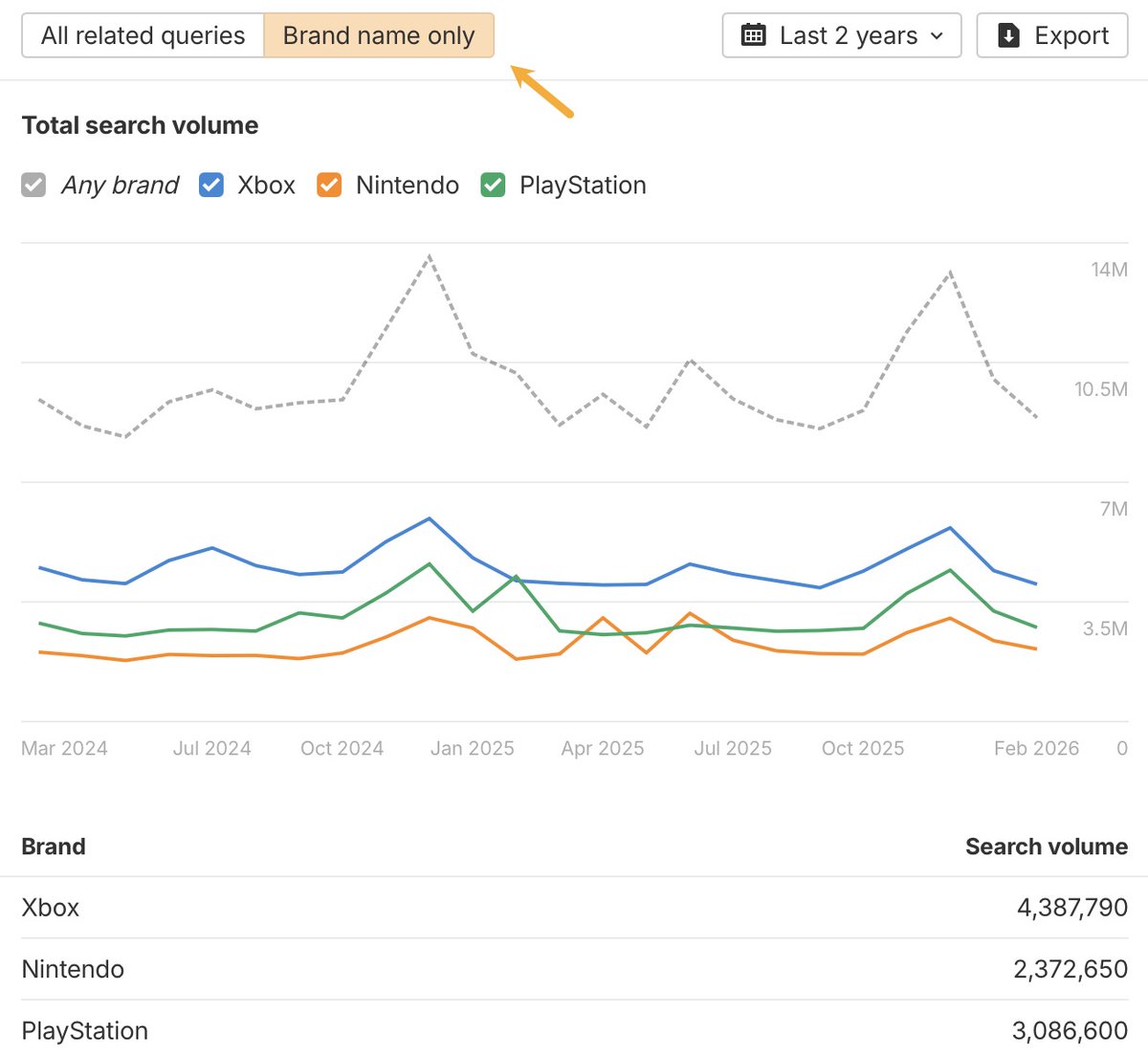Click the download icon on the Export button
1148x1056 pixels.
coord(1008,34)
